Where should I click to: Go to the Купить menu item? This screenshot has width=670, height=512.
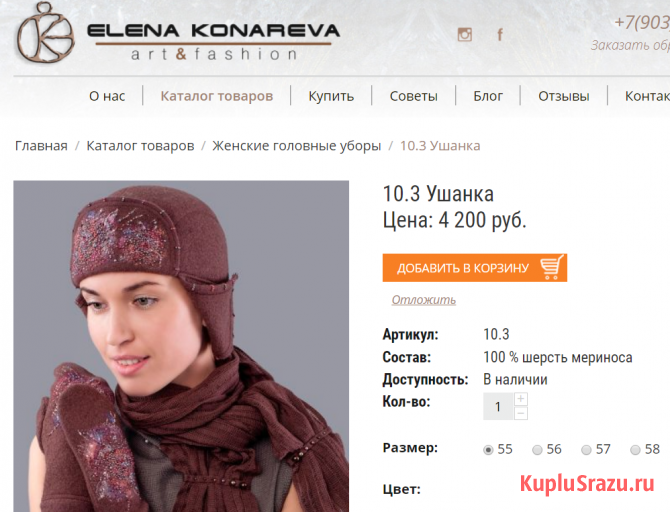331,96
